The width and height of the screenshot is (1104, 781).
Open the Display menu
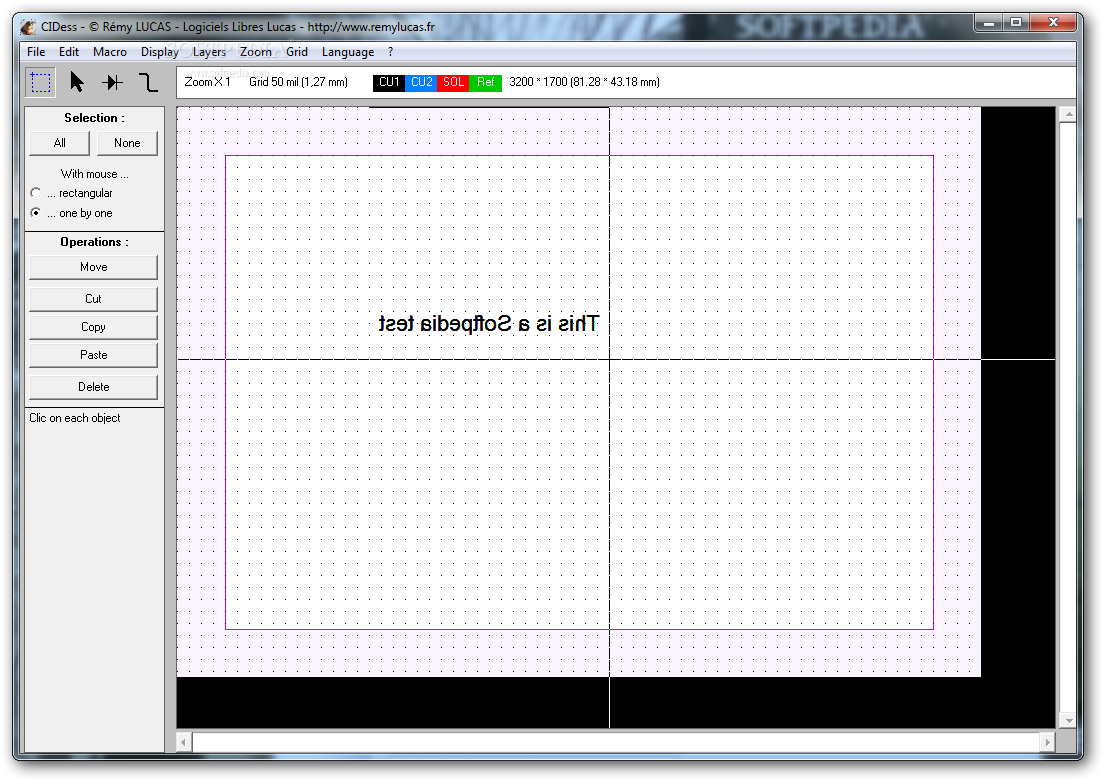pyautogui.click(x=159, y=51)
